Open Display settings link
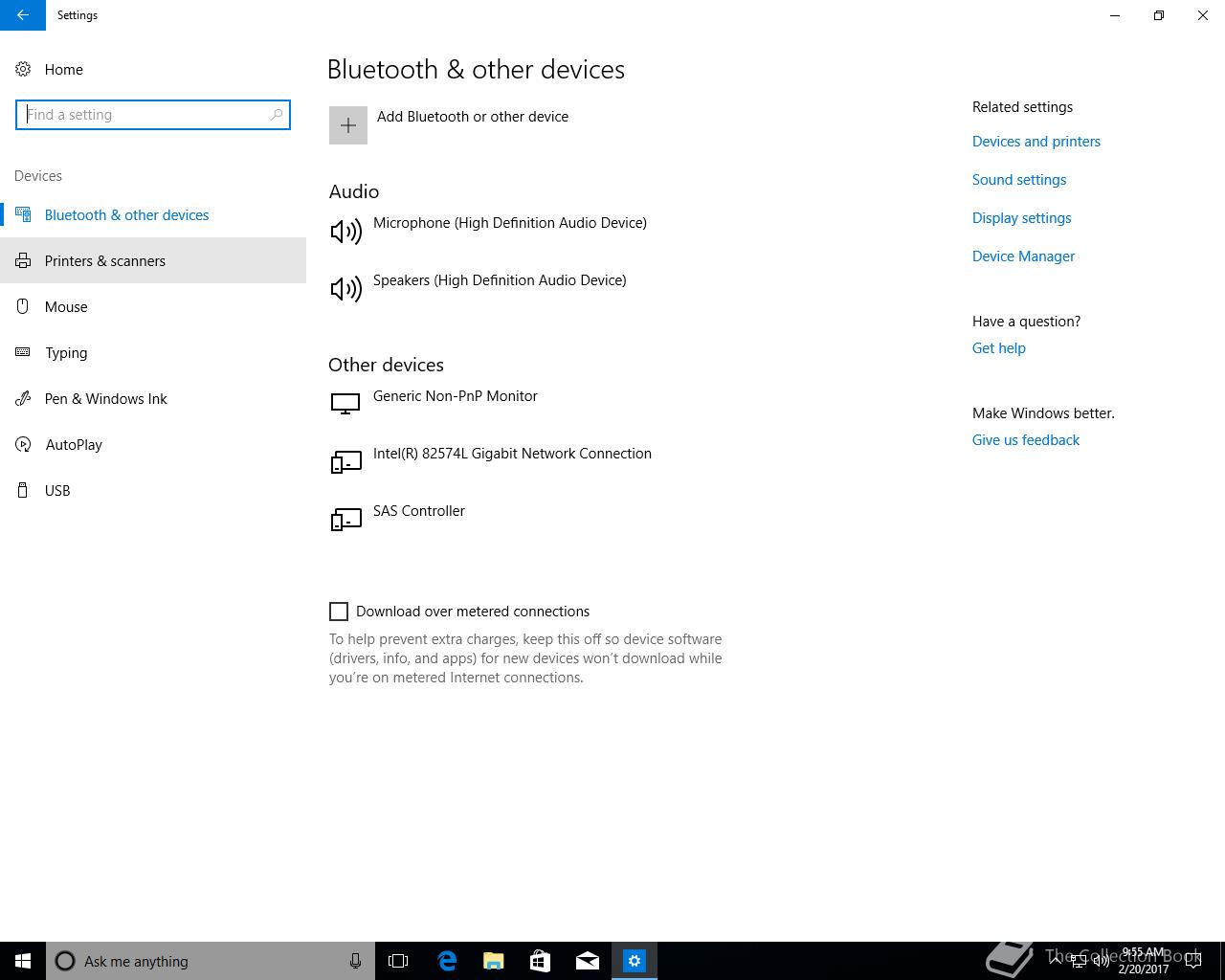1225x980 pixels. (1022, 218)
